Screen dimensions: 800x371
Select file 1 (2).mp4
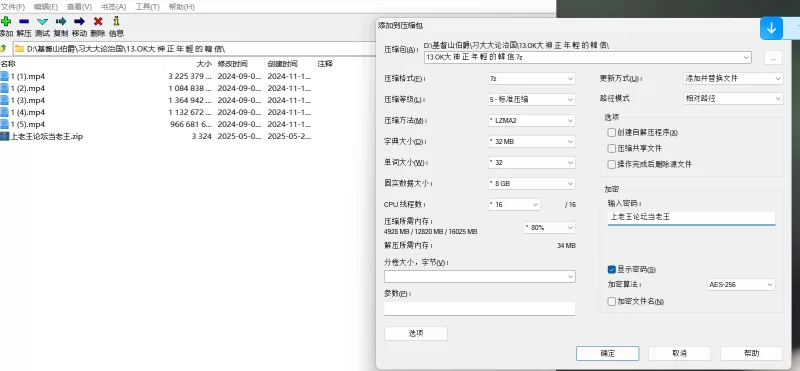[x=28, y=88]
